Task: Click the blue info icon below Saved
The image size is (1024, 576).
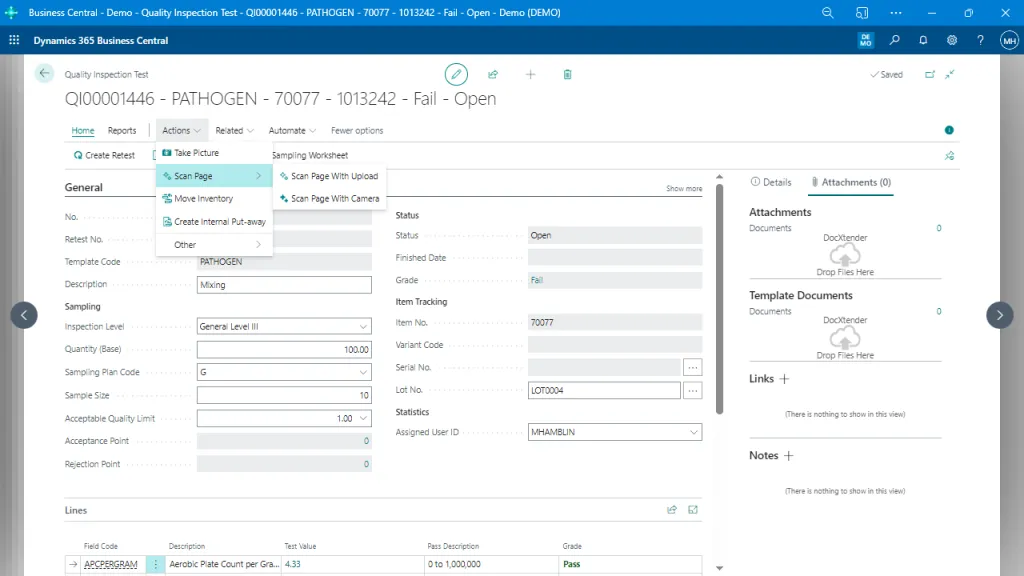Action: tap(949, 130)
